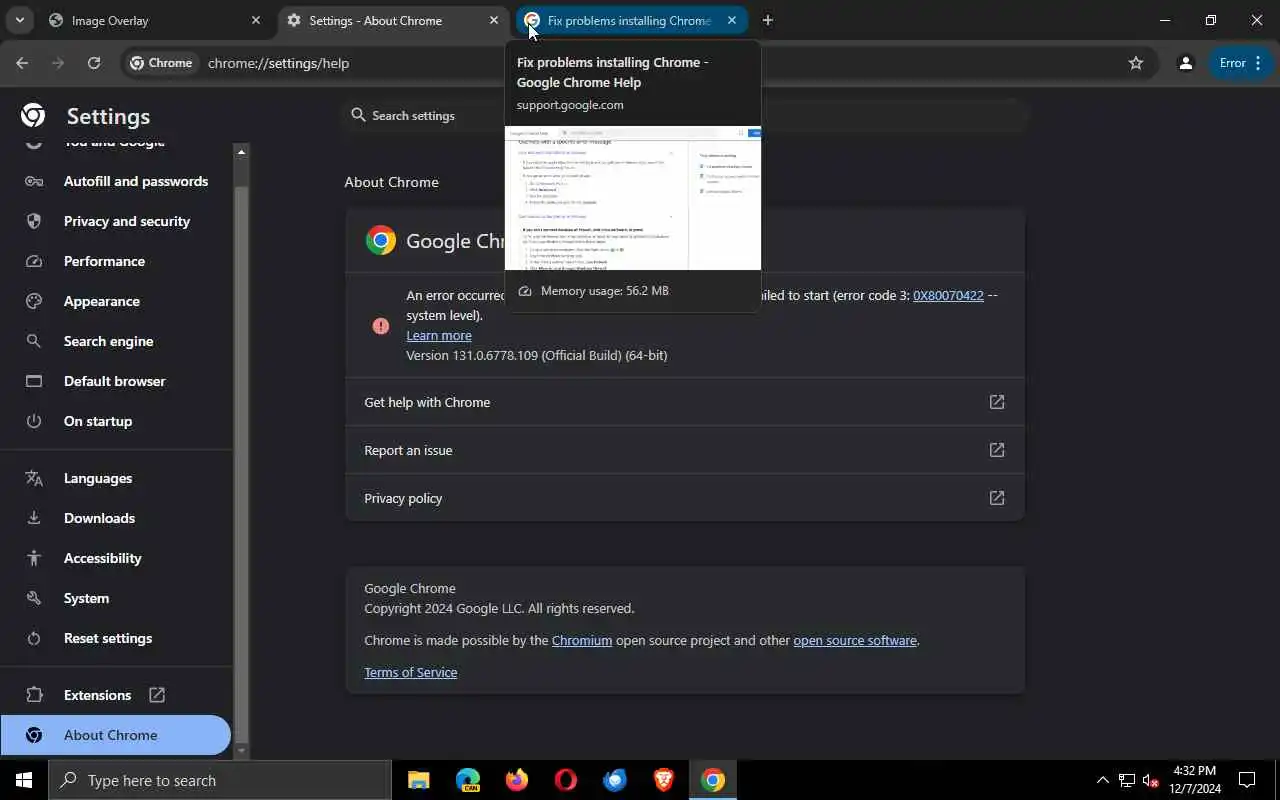Image resolution: width=1280 pixels, height=800 pixels.
Task: Click the translate icon for Languages
Action: point(34,478)
